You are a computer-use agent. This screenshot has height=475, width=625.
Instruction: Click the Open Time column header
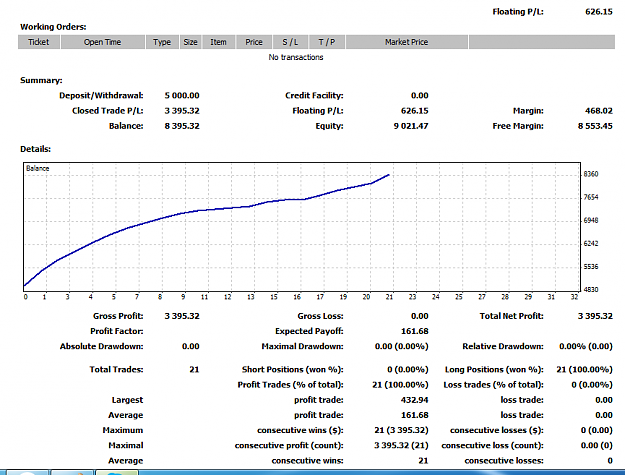(x=102, y=42)
